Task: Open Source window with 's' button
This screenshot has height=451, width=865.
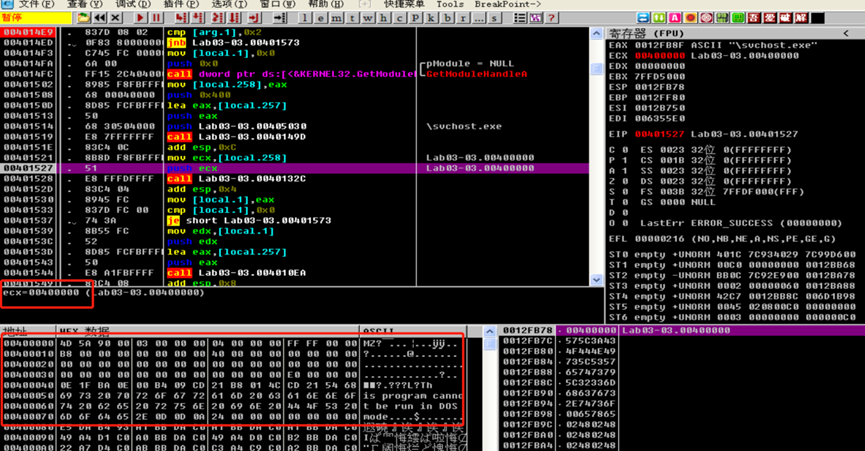Action: point(495,18)
